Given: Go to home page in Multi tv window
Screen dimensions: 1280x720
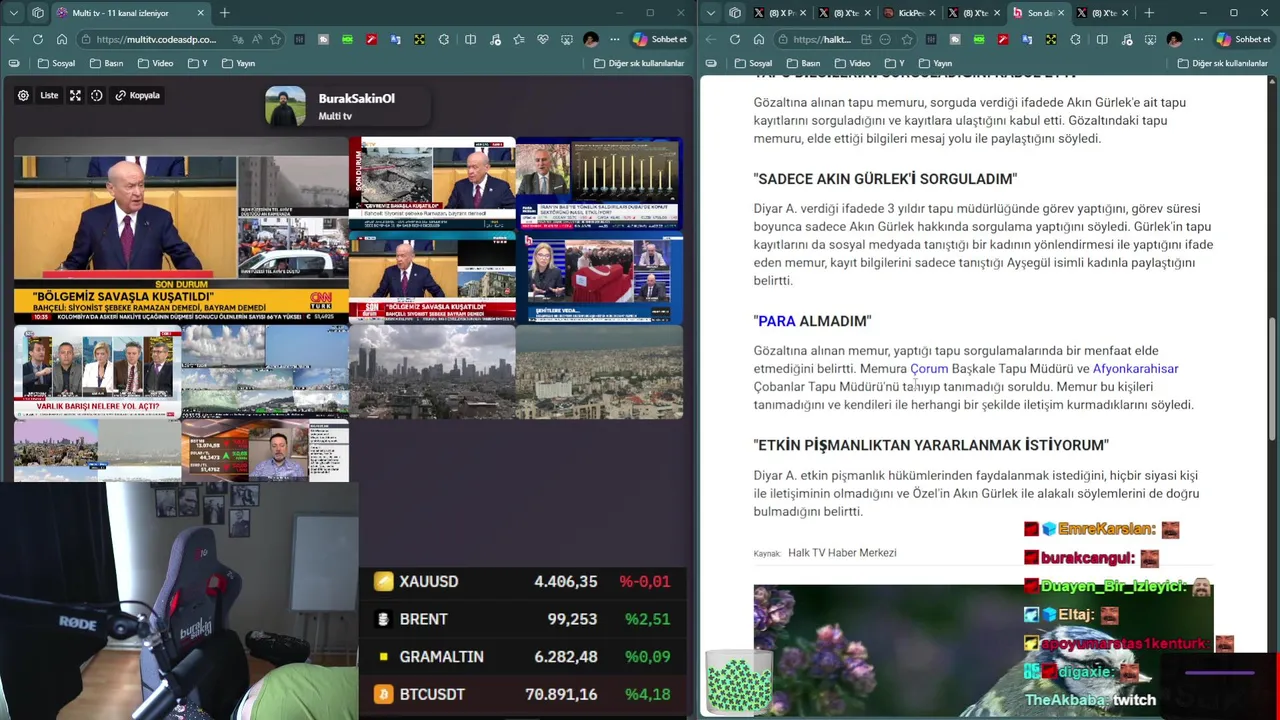Looking at the screenshot, I should (x=61, y=39).
